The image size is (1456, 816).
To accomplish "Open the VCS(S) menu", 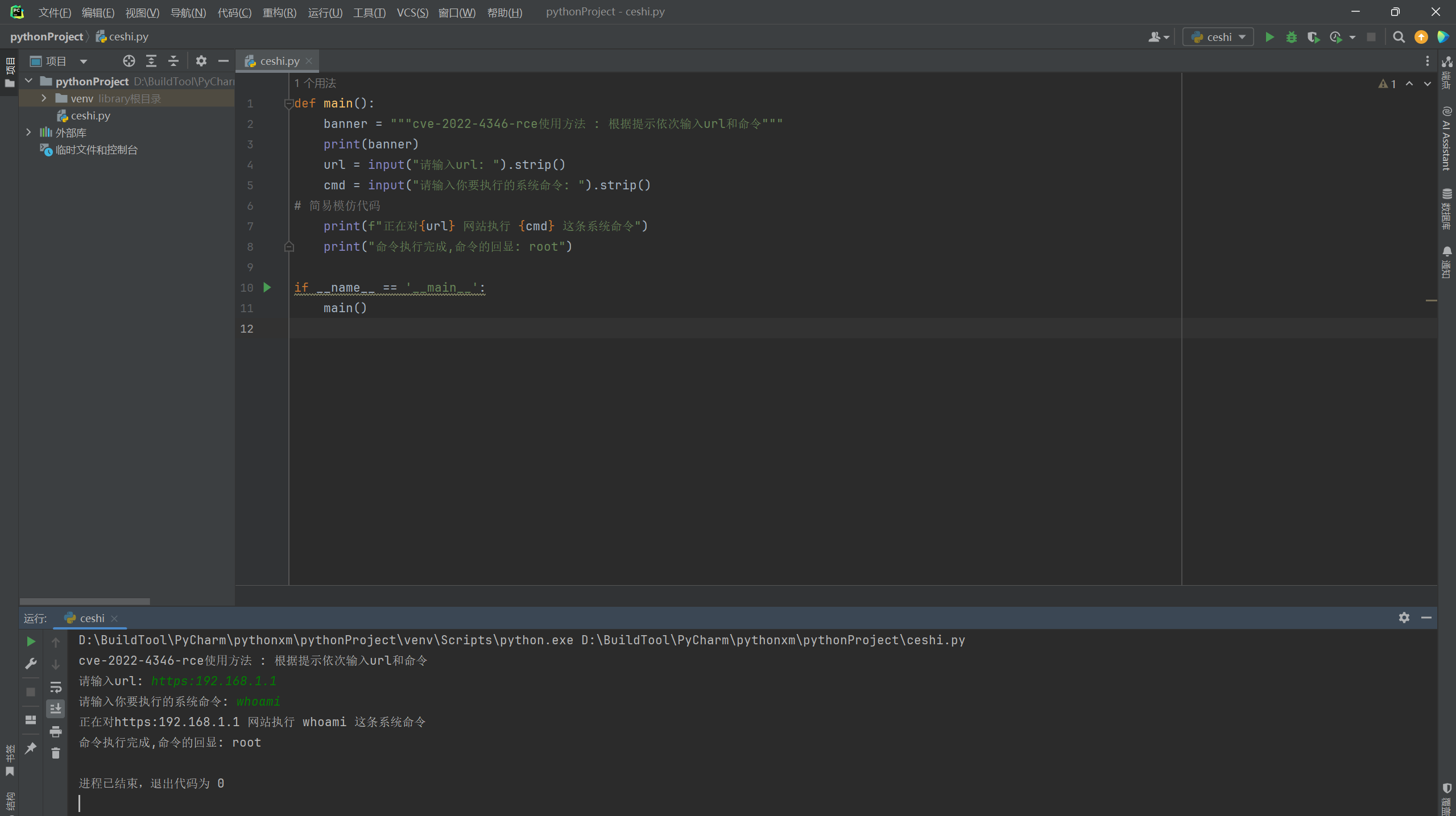I will [x=412, y=13].
